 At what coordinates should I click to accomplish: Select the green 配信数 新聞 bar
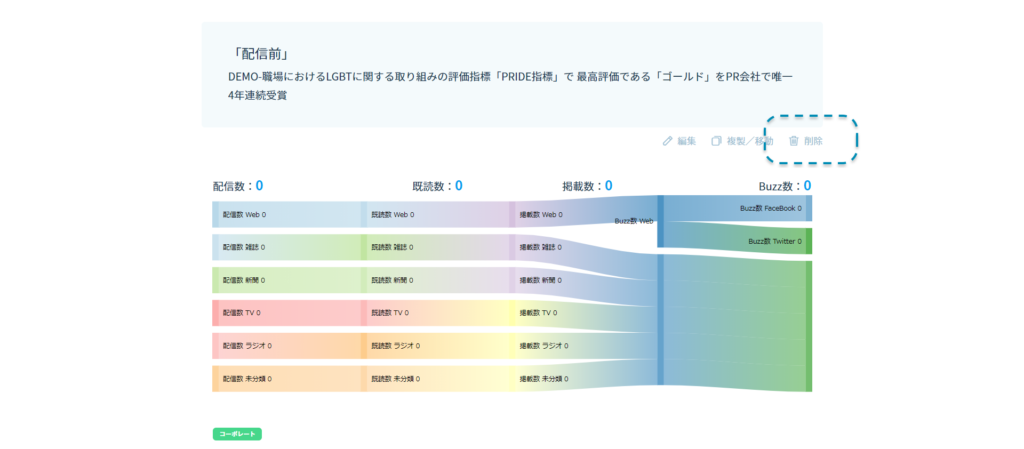click(244, 280)
